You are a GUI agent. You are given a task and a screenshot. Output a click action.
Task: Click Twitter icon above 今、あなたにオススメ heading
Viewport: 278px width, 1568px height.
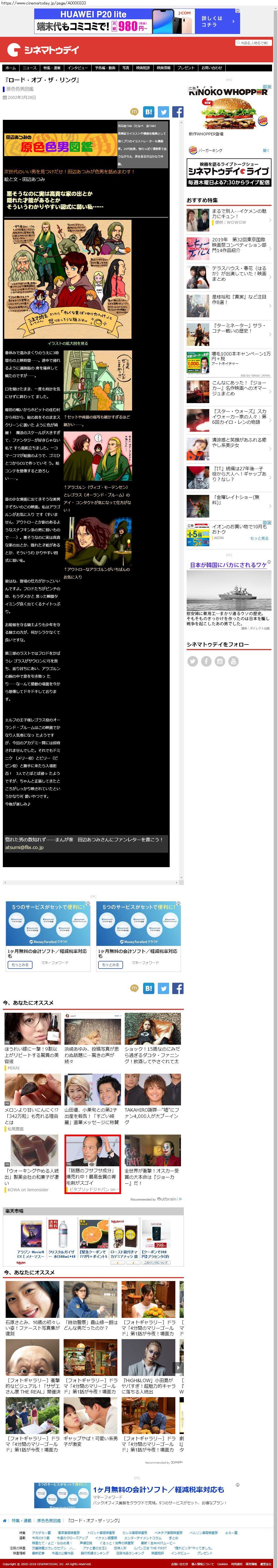pyautogui.click(x=163, y=988)
